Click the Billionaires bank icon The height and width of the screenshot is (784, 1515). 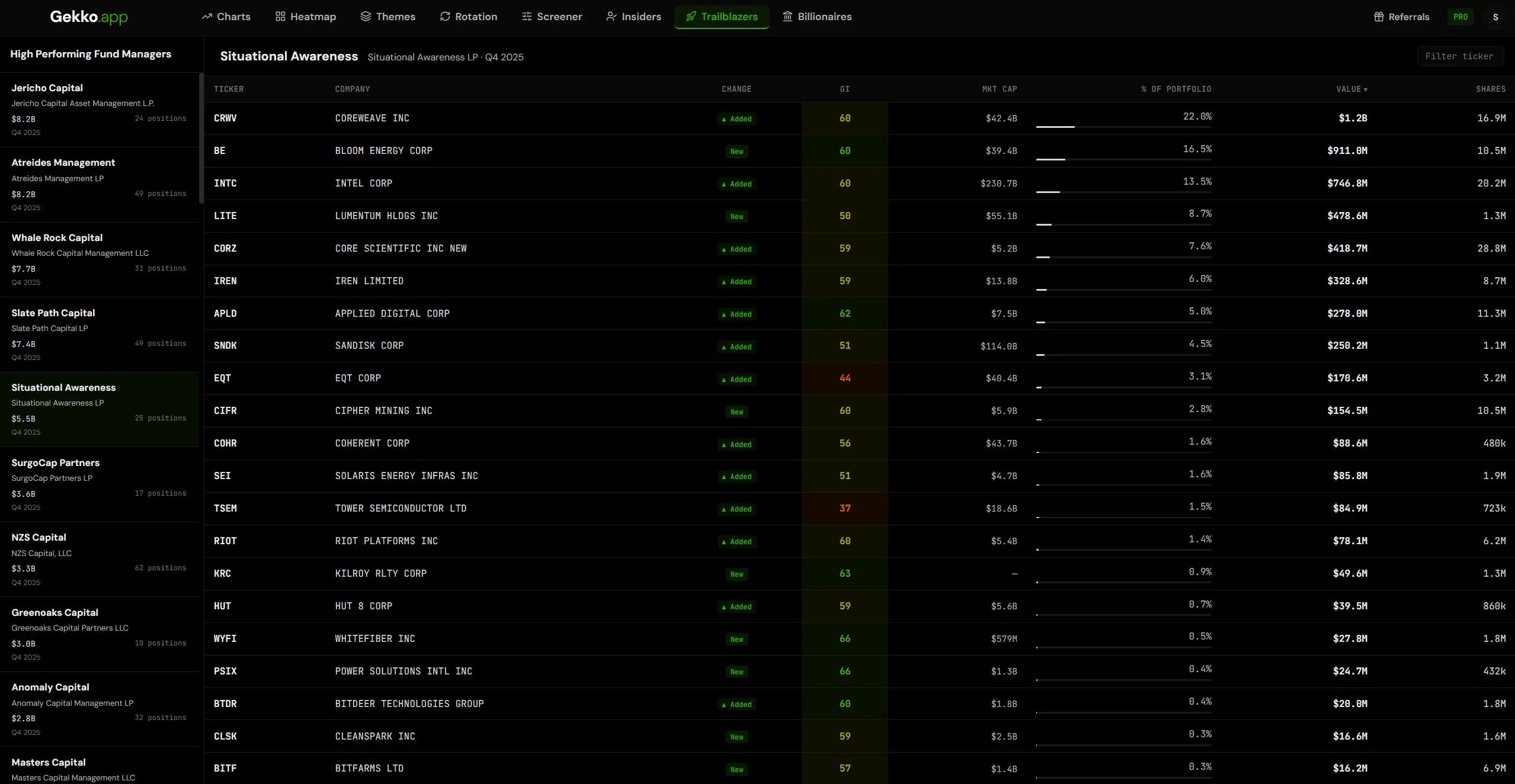click(787, 17)
